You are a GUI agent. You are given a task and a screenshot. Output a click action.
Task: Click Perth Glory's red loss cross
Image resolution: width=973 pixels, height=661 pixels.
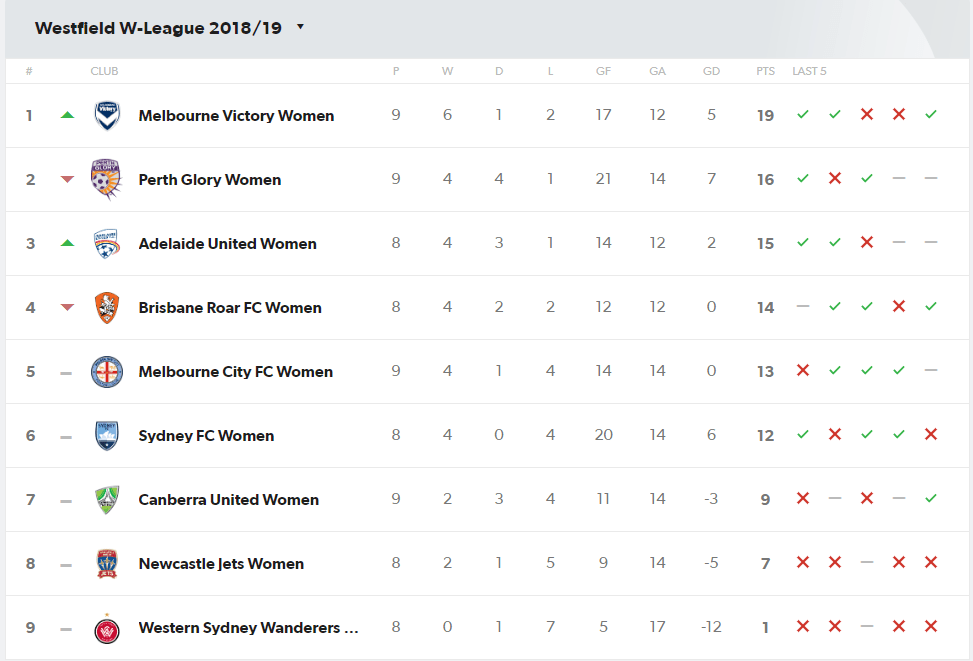click(x=835, y=178)
